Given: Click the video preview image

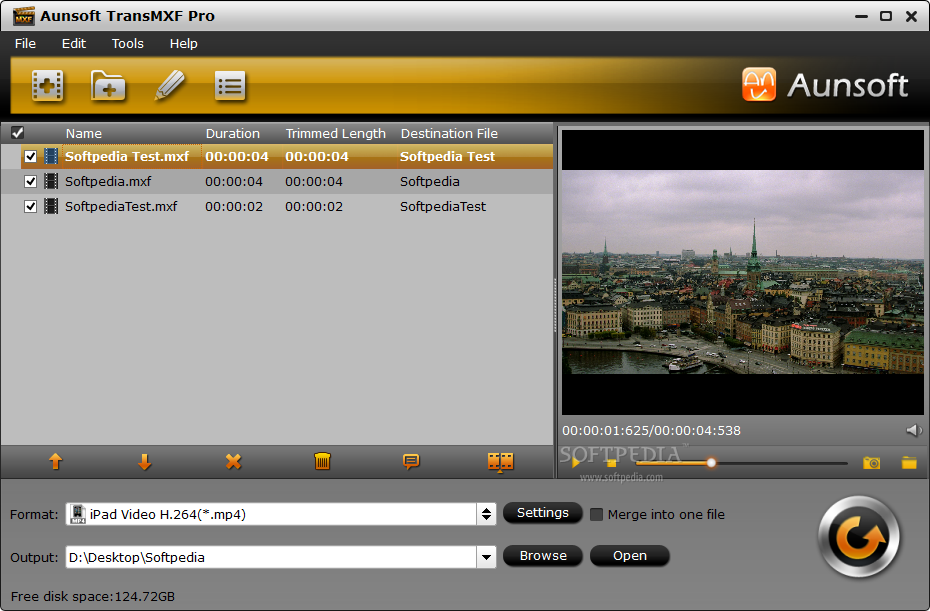Looking at the screenshot, I should [x=743, y=272].
